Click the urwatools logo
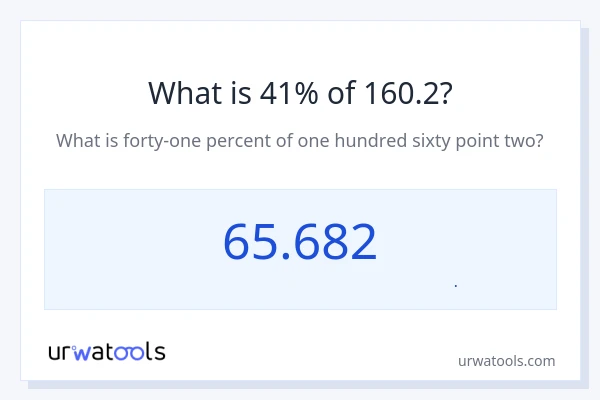This screenshot has width=600, height=400. pos(106,351)
